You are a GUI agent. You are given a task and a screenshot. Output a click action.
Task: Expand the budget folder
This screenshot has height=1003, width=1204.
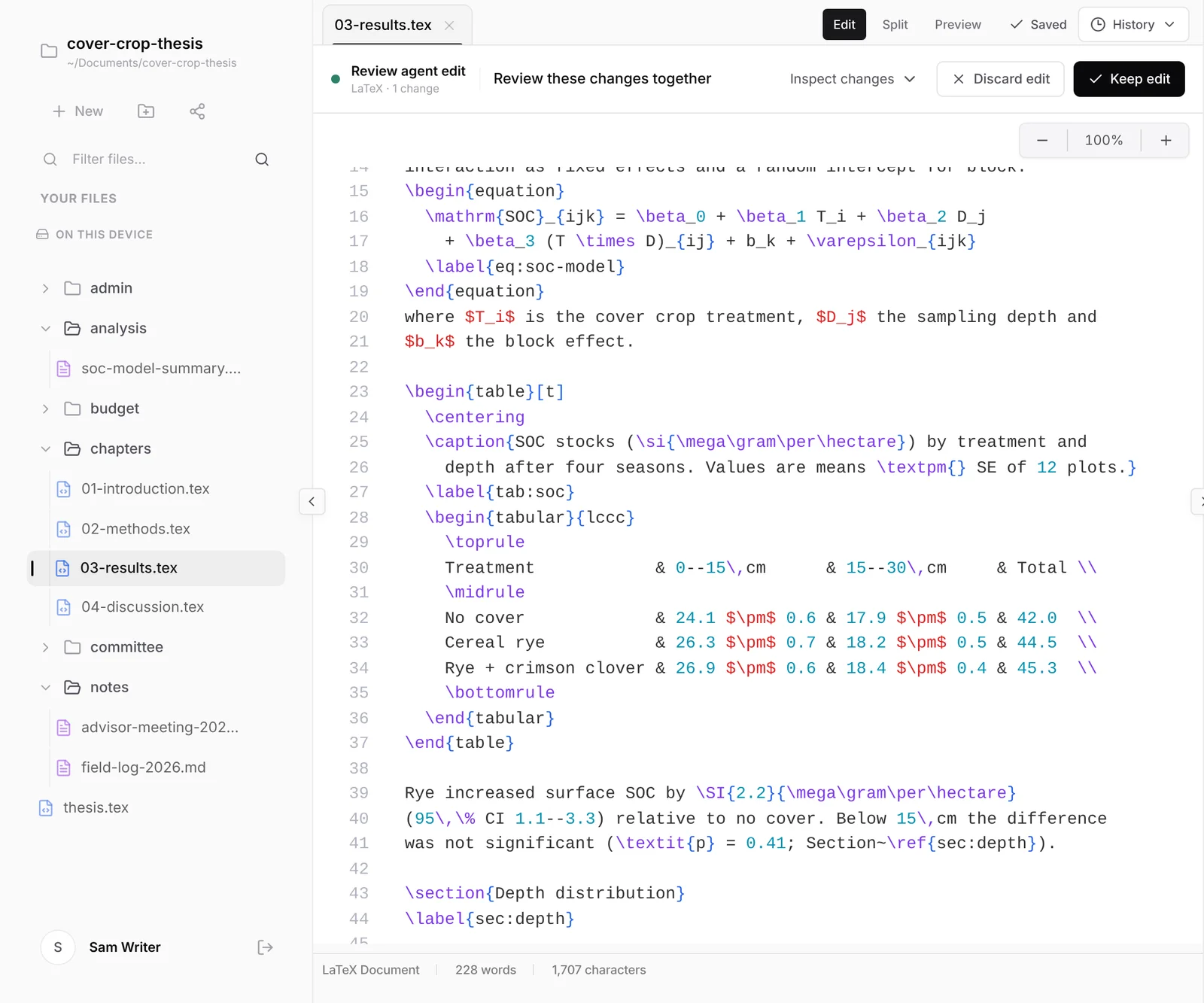(x=46, y=409)
